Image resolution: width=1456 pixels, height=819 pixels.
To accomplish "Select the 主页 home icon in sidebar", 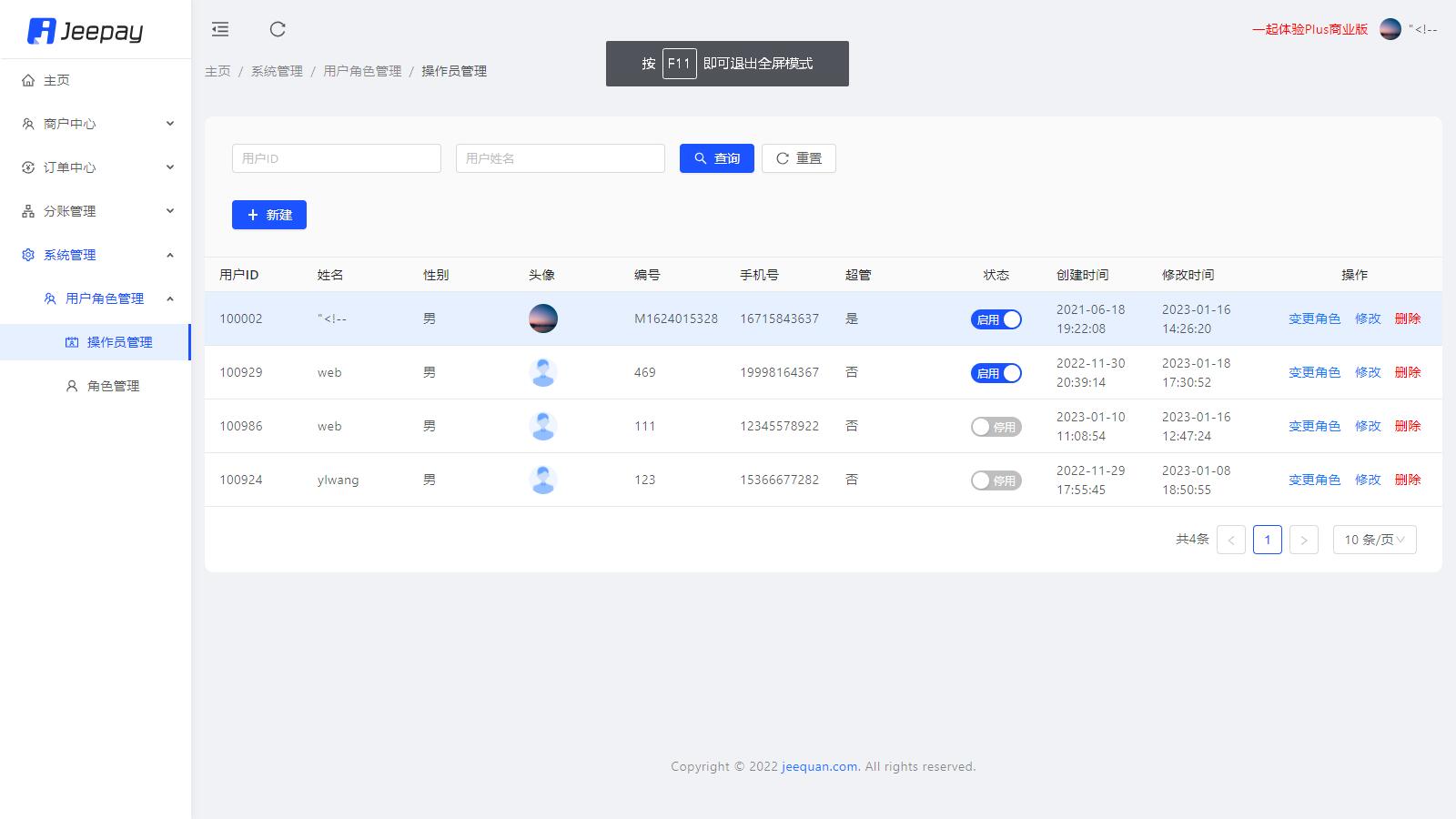I will coord(26,80).
